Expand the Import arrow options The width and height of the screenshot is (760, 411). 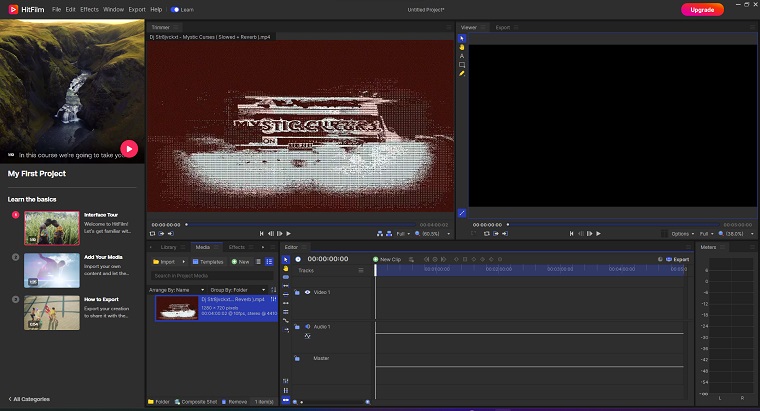tap(184, 262)
